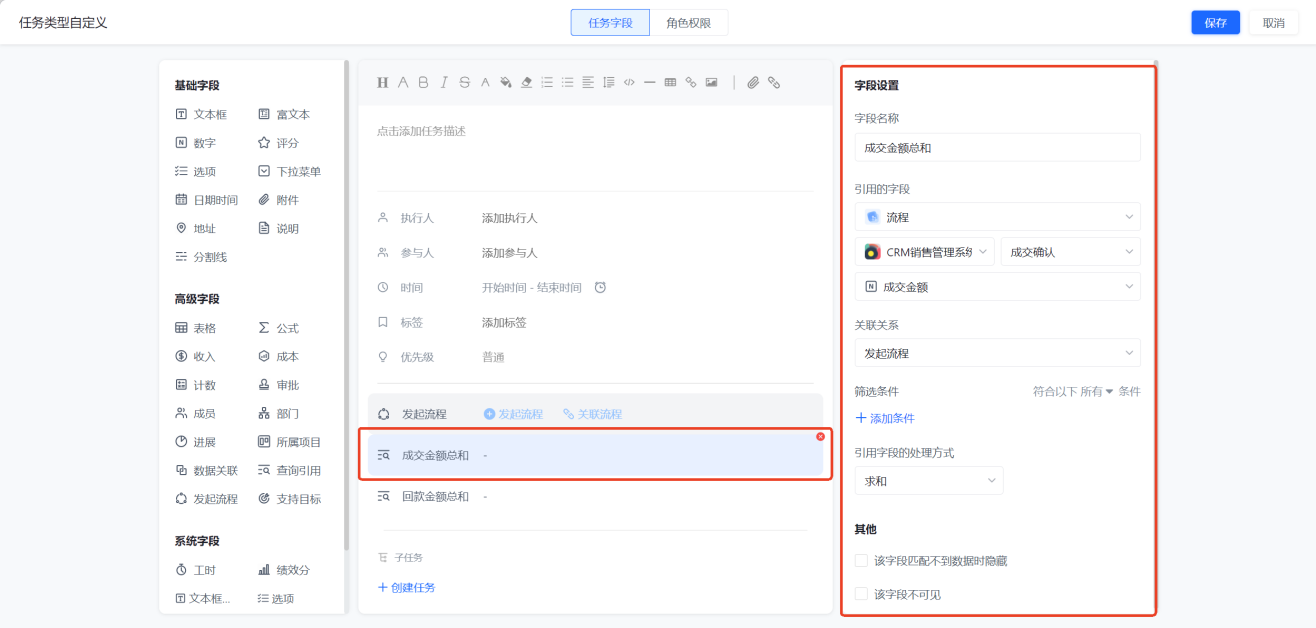Click the alarm clock reminder icon
1316x628 pixels.
pos(600,287)
